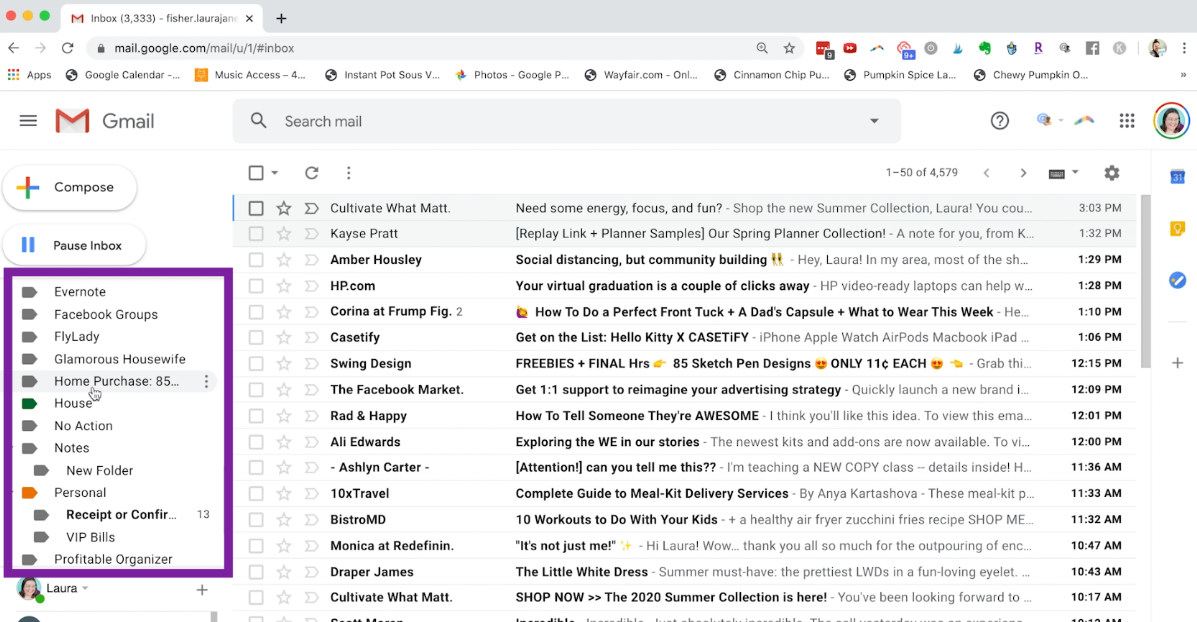This screenshot has height=622, width=1197.
Task: Open the Evernote label
Action: (x=80, y=292)
